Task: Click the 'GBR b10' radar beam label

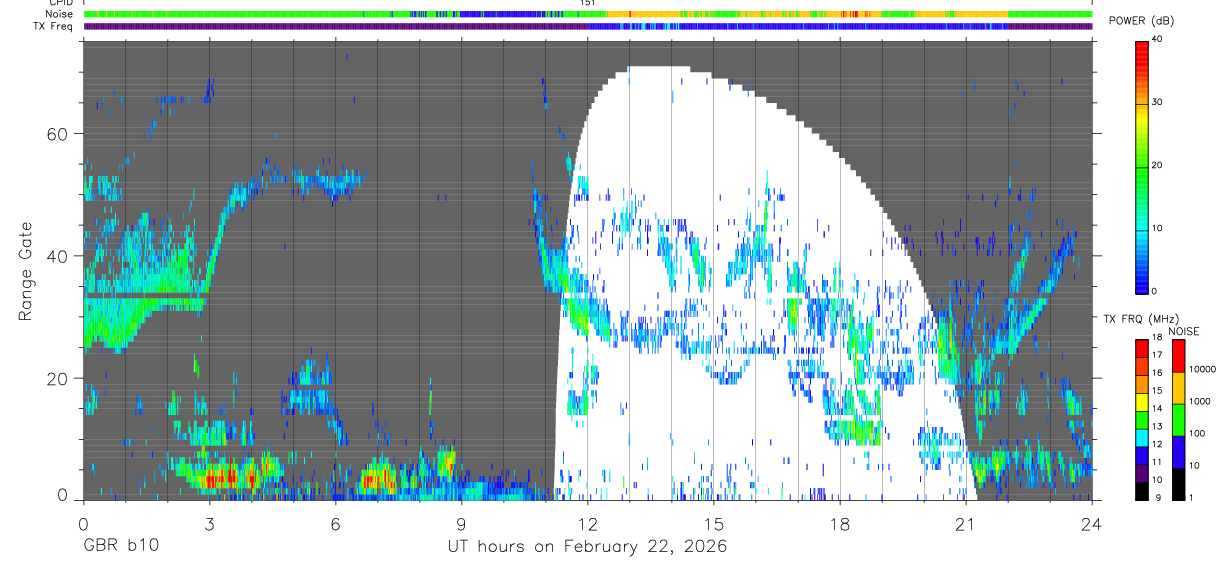Action: tap(120, 547)
